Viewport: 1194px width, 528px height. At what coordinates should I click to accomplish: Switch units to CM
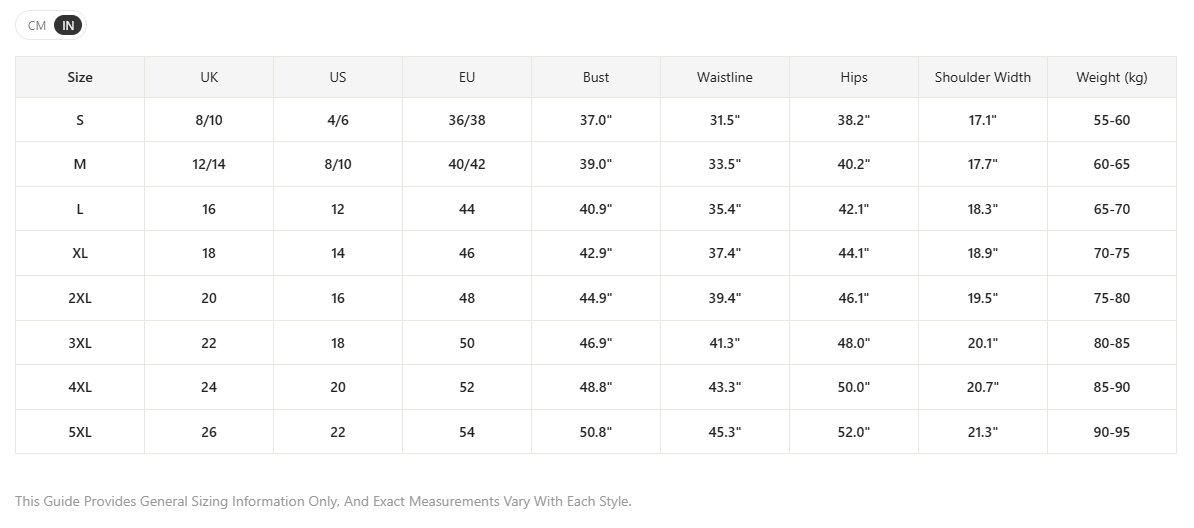click(37, 25)
